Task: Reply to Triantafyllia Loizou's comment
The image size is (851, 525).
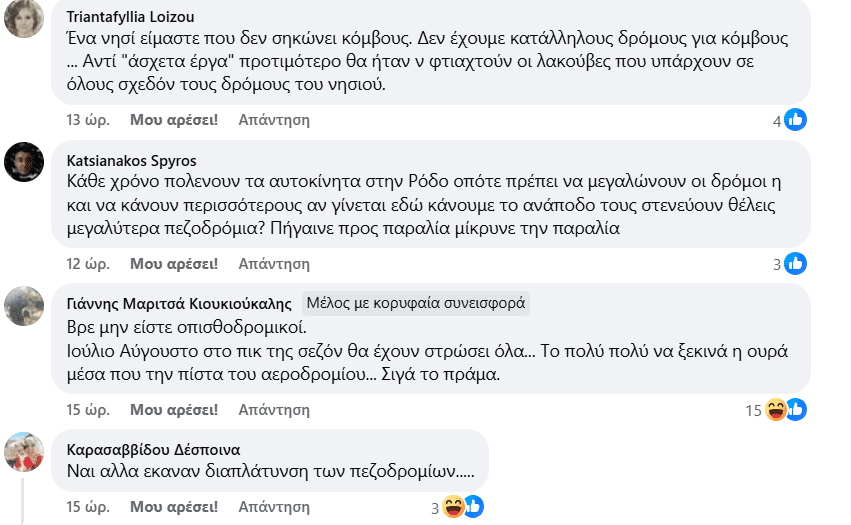Action: (274, 120)
